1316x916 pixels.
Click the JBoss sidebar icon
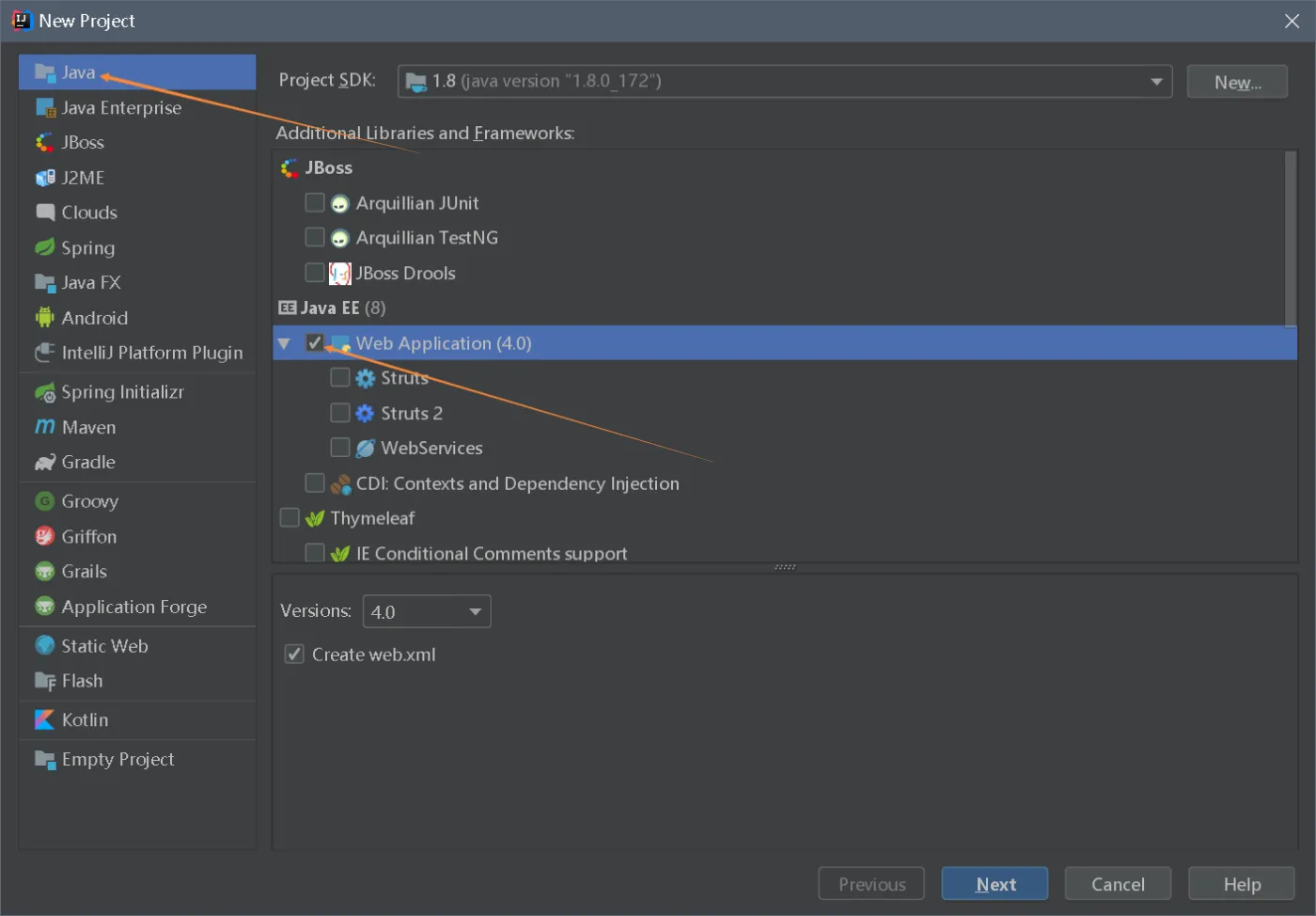pyautogui.click(x=44, y=143)
